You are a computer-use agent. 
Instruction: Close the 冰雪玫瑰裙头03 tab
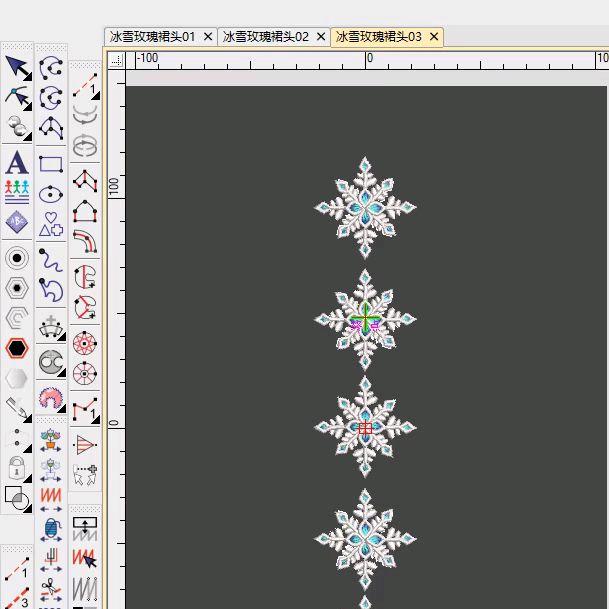[435, 37]
